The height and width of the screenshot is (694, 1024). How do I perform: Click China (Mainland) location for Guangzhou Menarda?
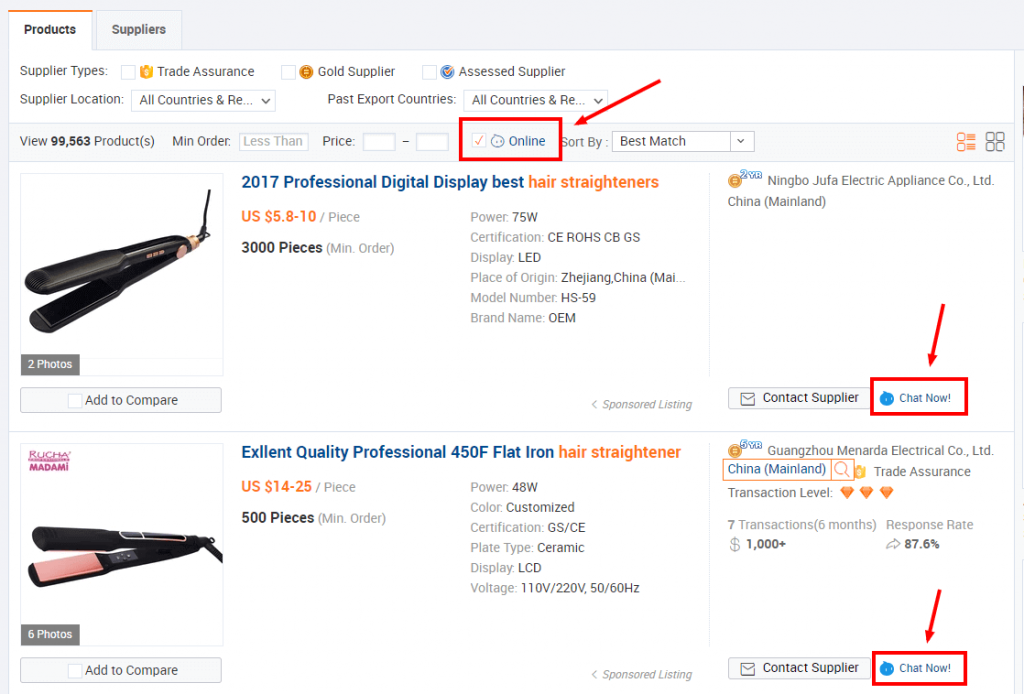click(776, 469)
